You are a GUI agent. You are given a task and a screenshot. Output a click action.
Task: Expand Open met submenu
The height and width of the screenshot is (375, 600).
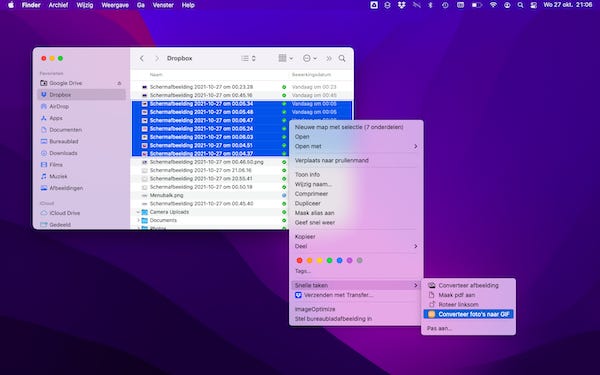[x=356, y=146]
